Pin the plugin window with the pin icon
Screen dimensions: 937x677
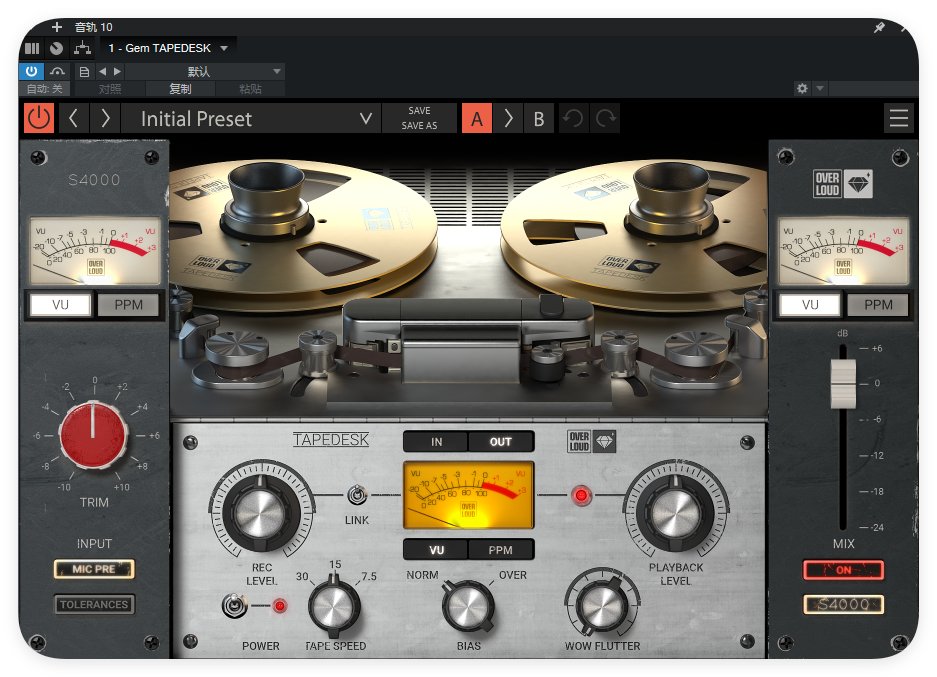click(879, 27)
